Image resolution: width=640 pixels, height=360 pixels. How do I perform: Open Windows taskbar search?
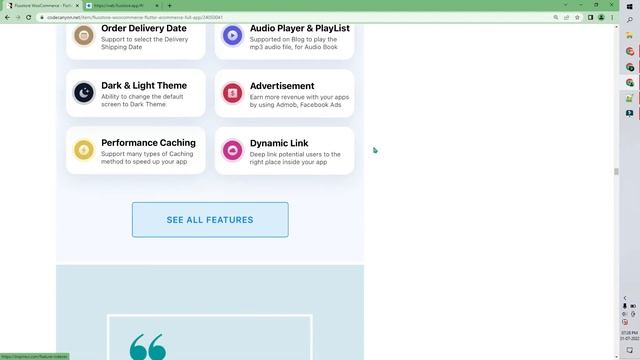tap(629, 20)
